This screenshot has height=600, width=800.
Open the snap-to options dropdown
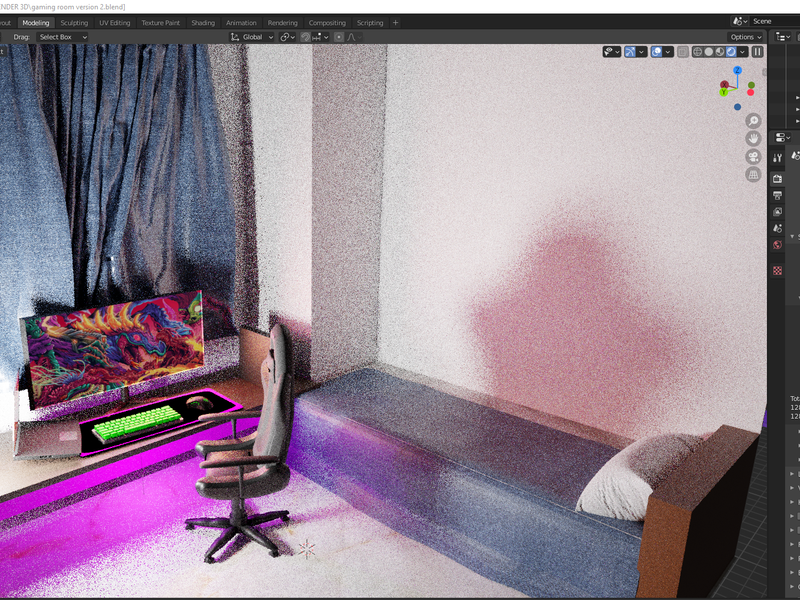pyautogui.click(x=320, y=37)
